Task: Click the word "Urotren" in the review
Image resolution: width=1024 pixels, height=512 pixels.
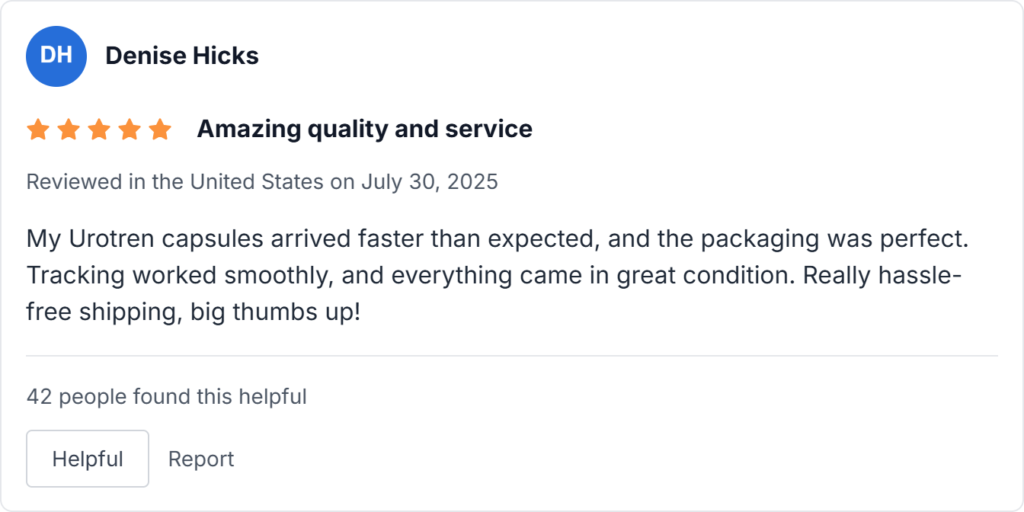Action: (109, 240)
